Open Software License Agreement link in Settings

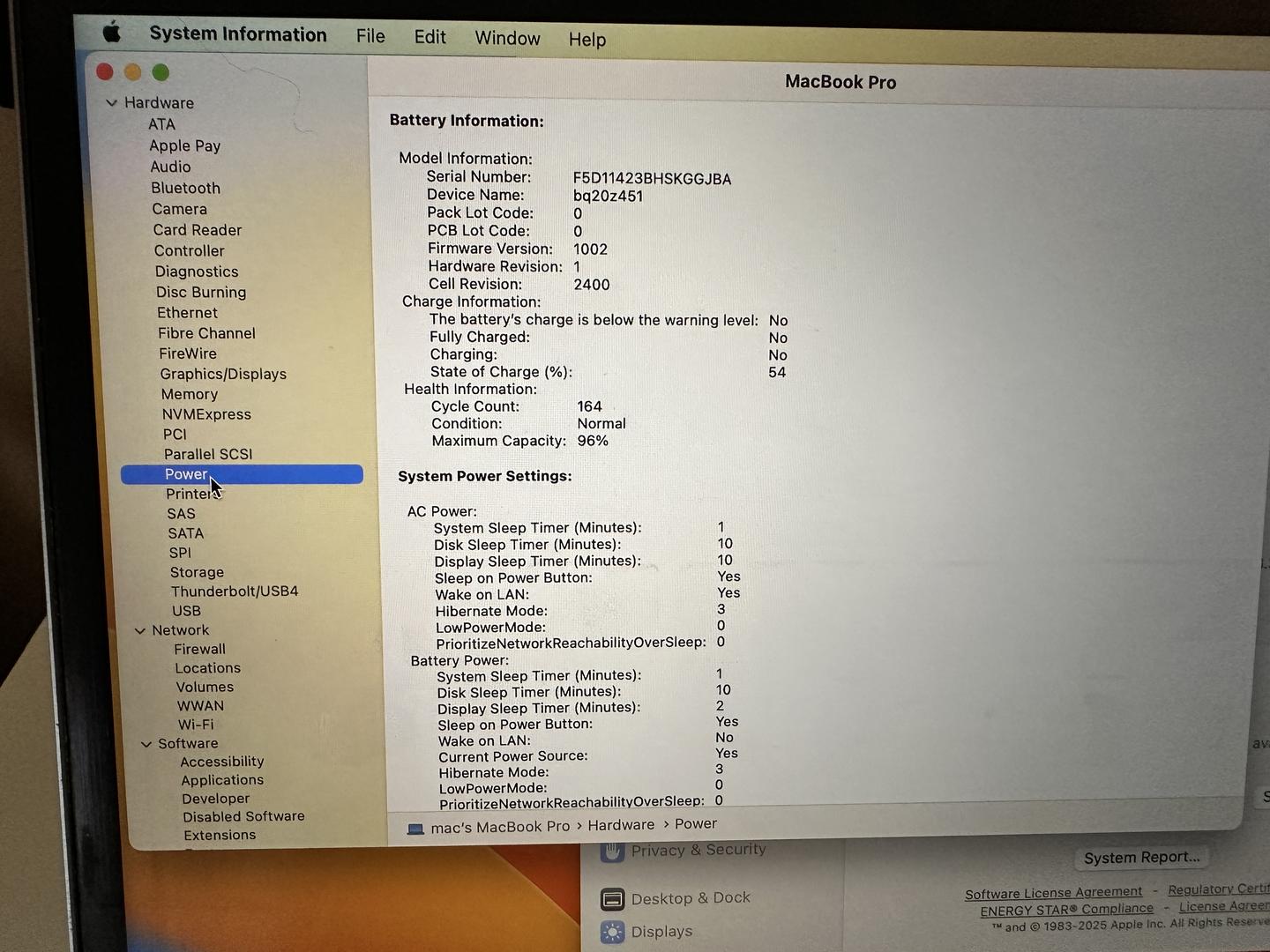coord(1053,893)
